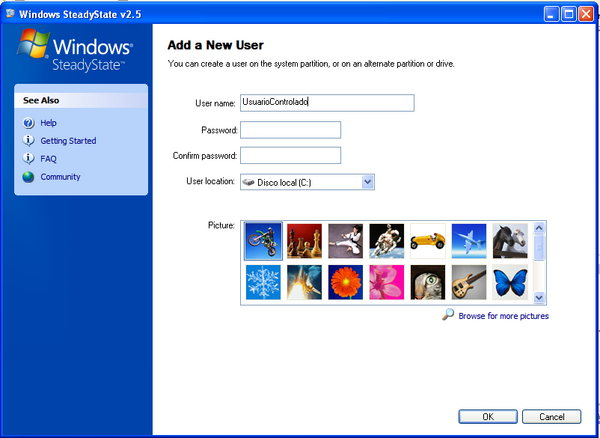The width and height of the screenshot is (600, 438).
Task: Click the Help question mark icon
Action: [x=29, y=123]
